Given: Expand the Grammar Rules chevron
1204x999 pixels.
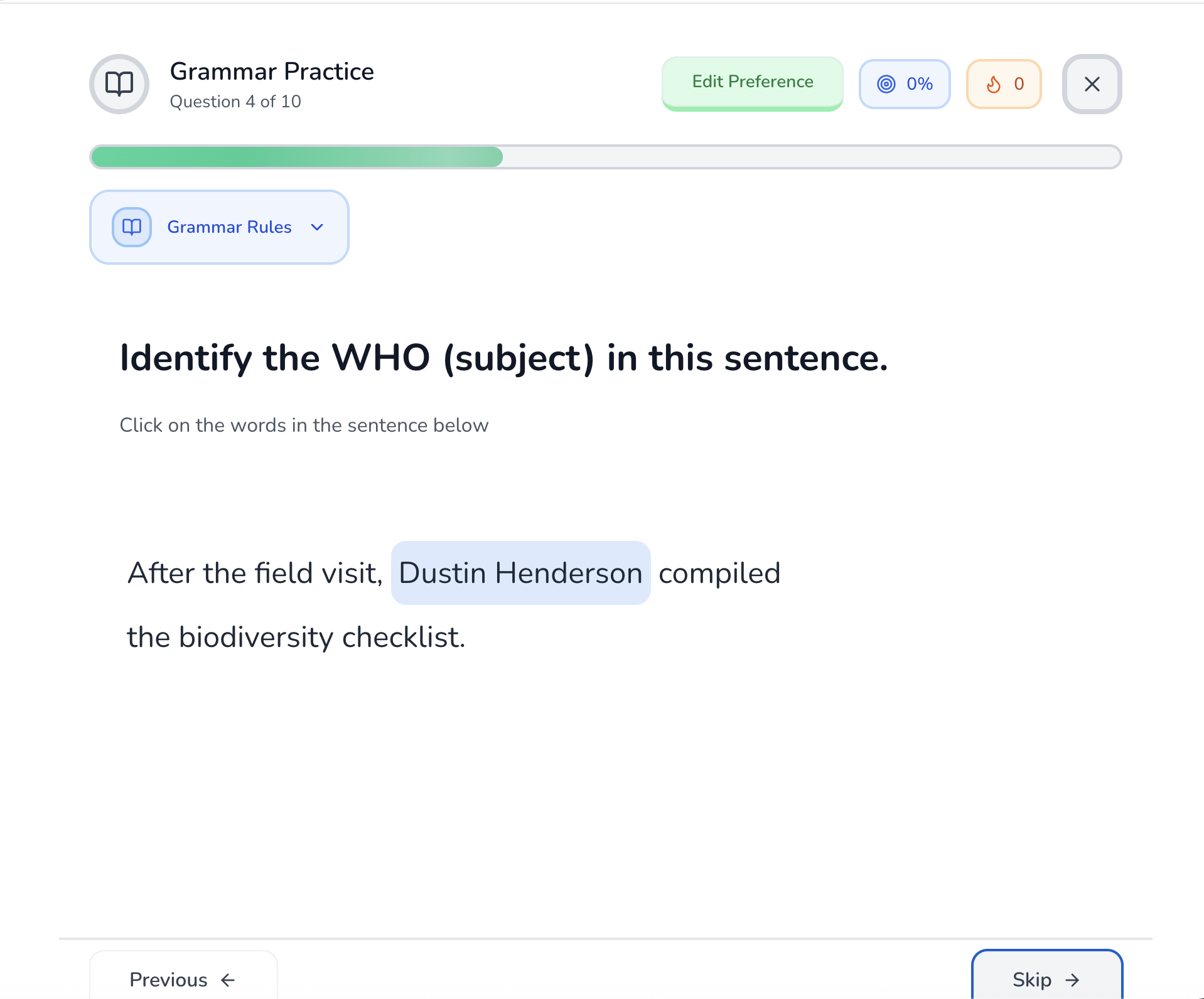Looking at the screenshot, I should coord(317,227).
